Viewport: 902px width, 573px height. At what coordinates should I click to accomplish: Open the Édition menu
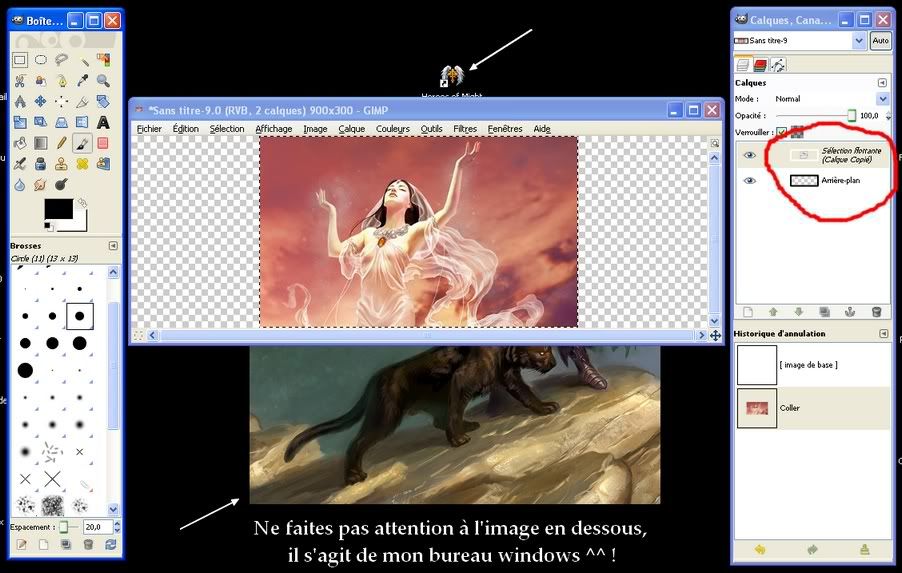[x=185, y=129]
